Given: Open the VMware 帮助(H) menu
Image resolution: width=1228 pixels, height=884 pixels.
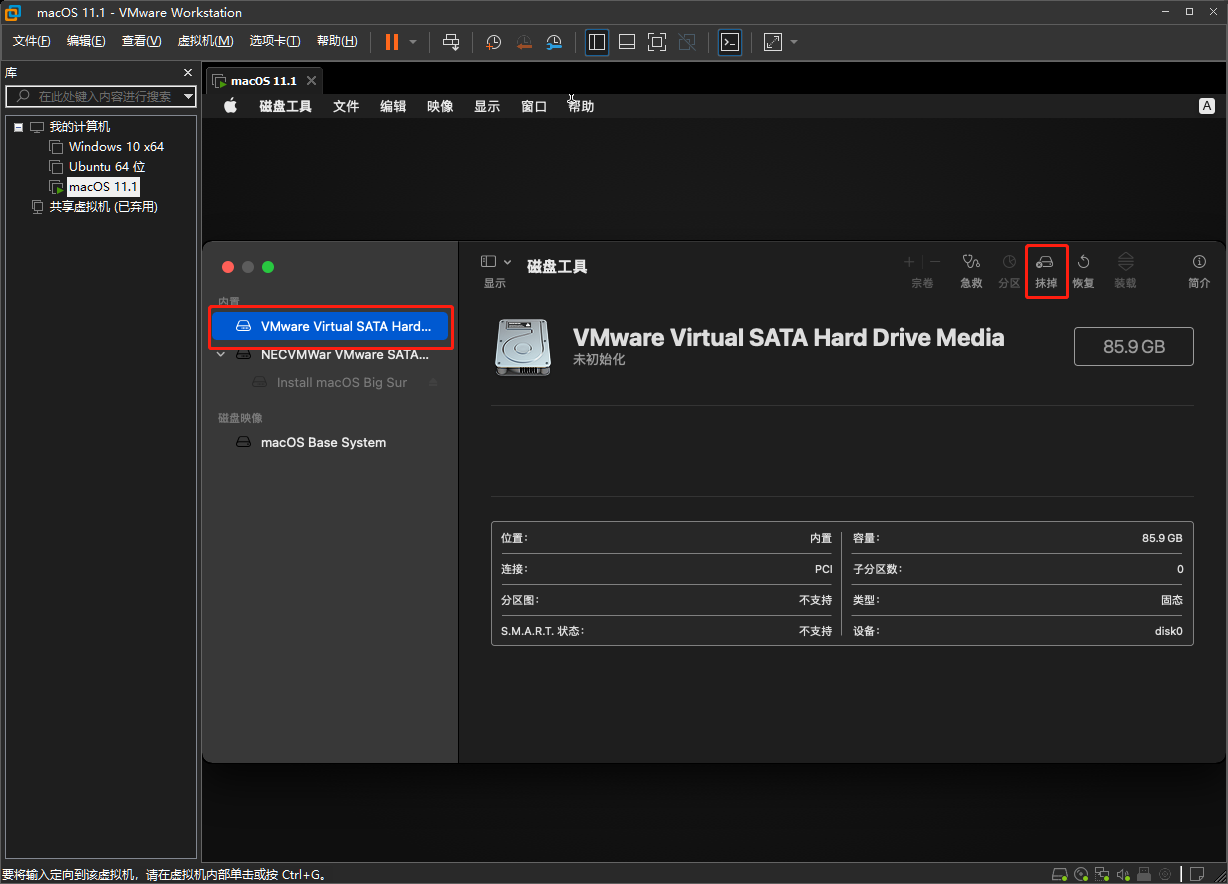Looking at the screenshot, I should (x=337, y=41).
